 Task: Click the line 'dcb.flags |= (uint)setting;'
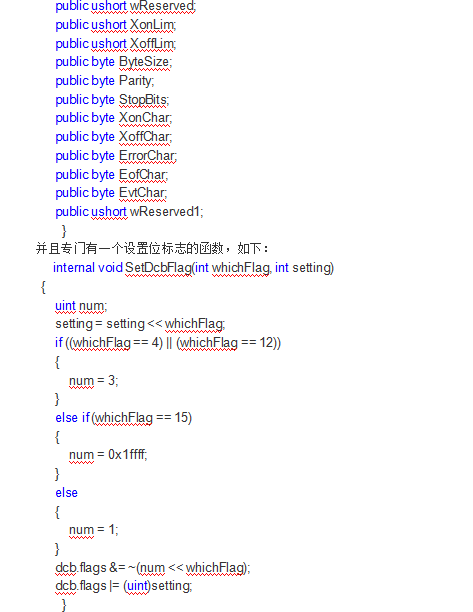(124, 586)
